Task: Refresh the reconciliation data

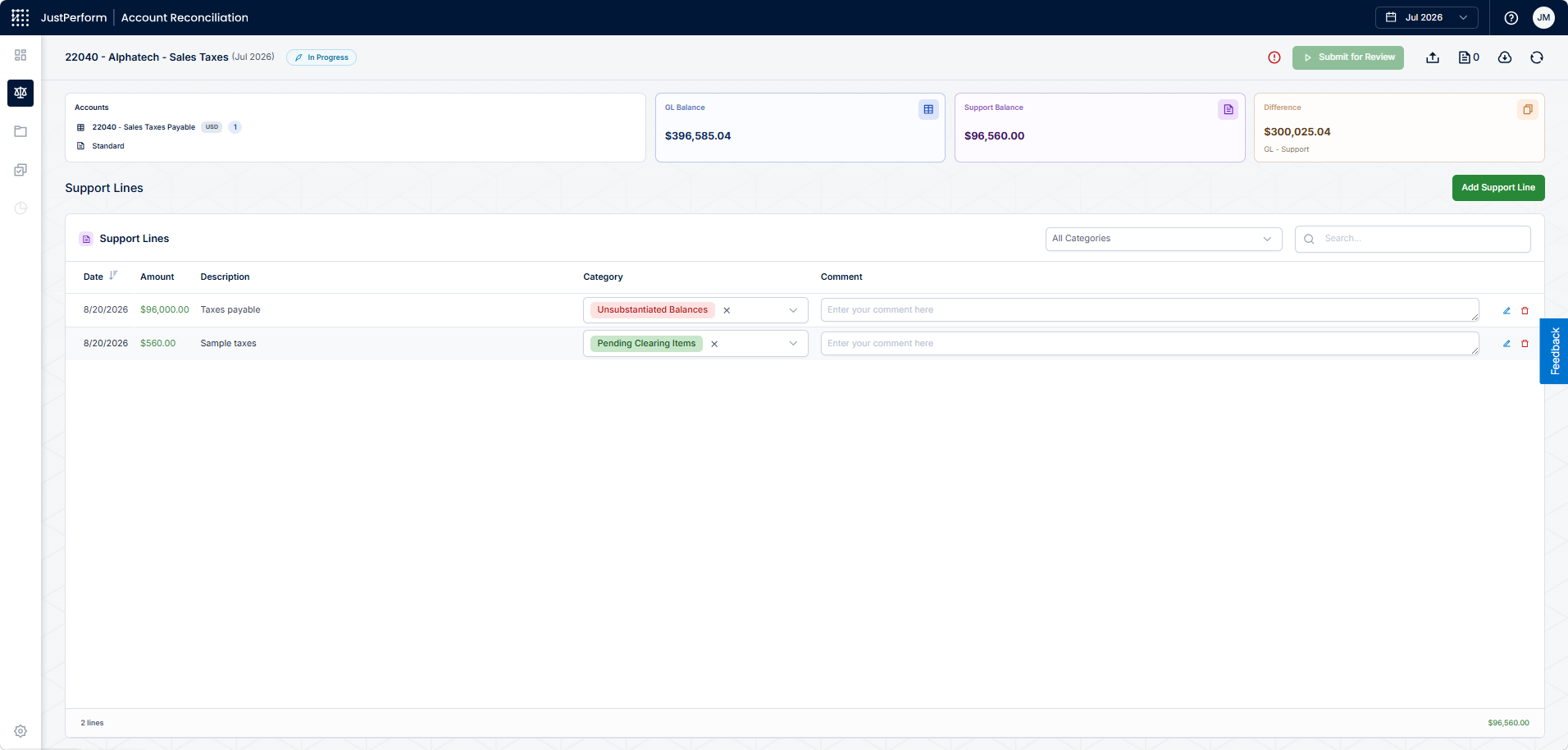Action: (x=1537, y=57)
